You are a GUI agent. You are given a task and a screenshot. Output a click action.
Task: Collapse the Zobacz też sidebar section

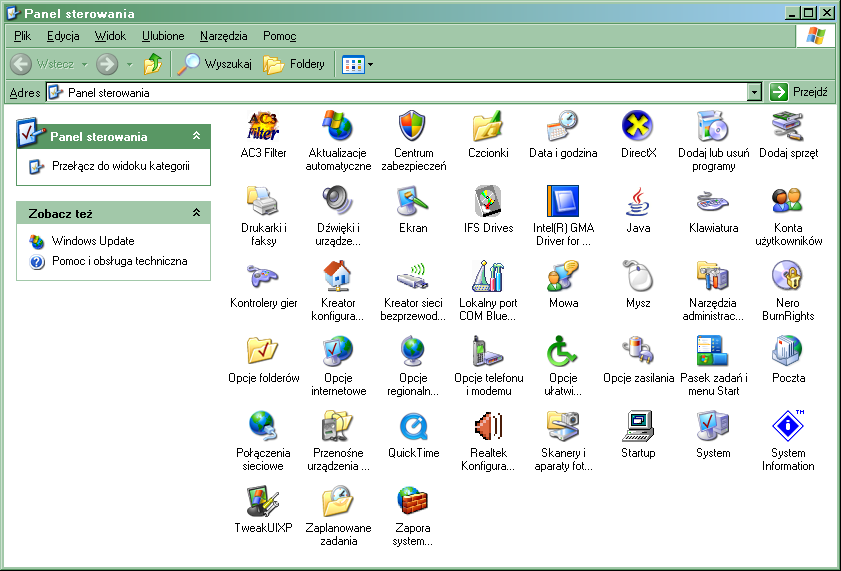pos(196,213)
